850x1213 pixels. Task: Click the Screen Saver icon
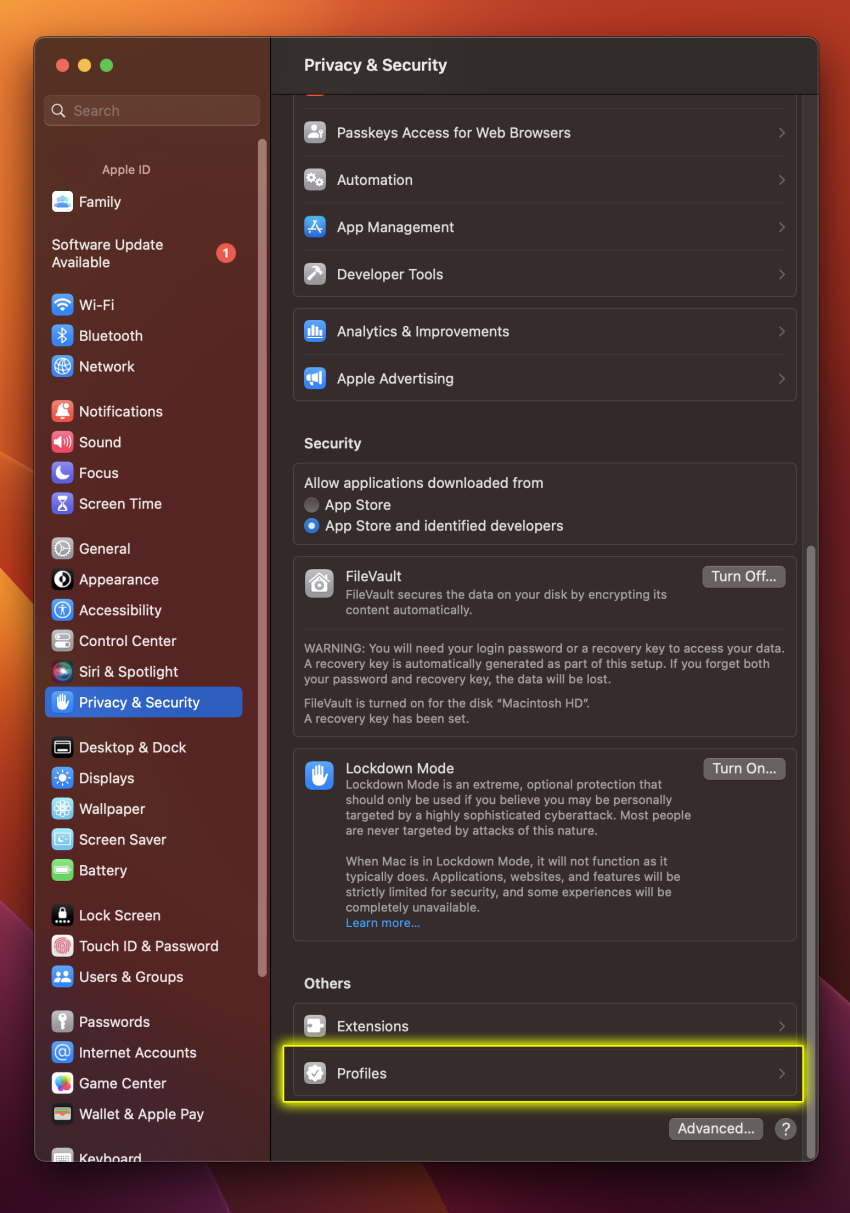(x=62, y=840)
